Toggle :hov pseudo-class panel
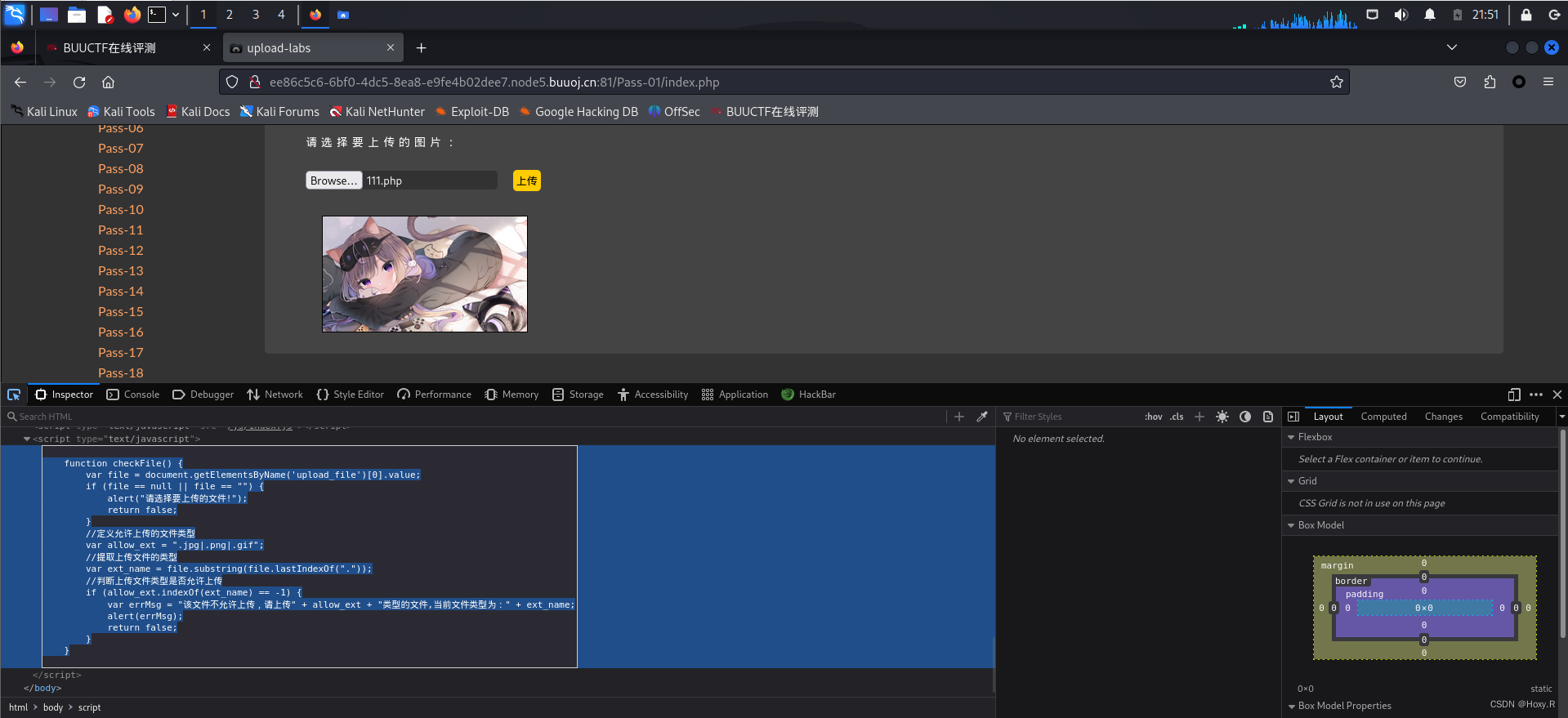Viewport: 1568px width, 718px height. [1153, 417]
